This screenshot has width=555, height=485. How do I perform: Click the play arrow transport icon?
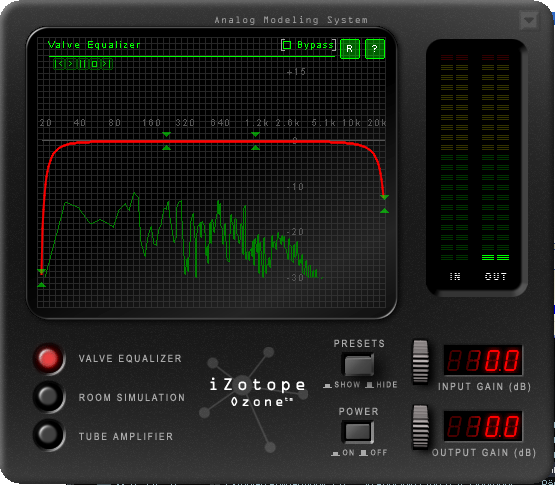pyautogui.click(x=71, y=64)
